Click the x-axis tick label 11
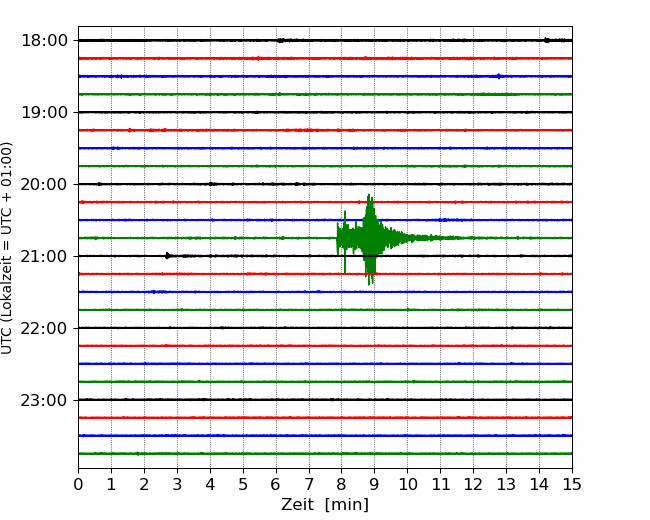This screenshot has width=650, height=520. 441,484
